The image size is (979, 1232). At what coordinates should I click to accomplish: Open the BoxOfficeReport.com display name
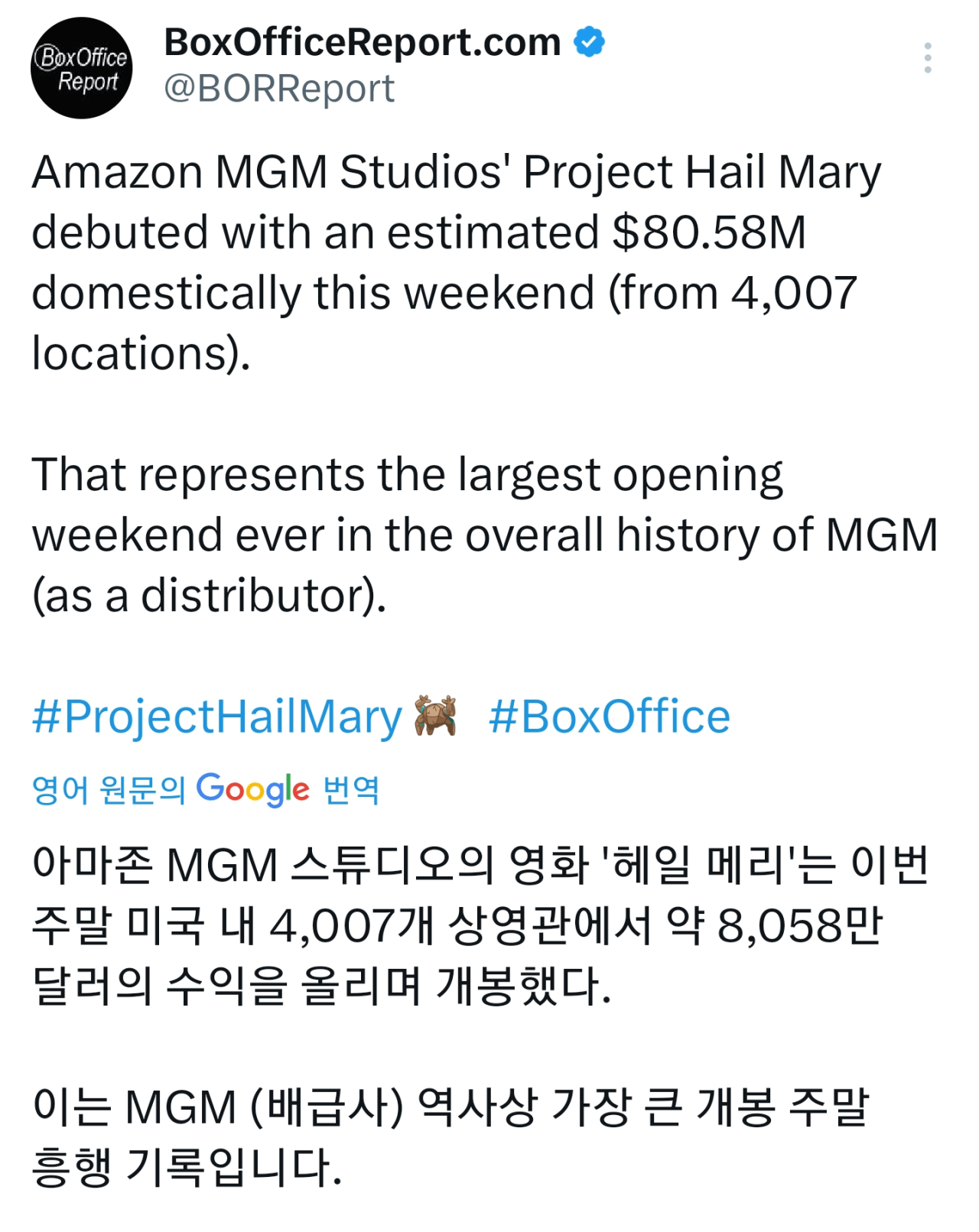pos(363,42)
